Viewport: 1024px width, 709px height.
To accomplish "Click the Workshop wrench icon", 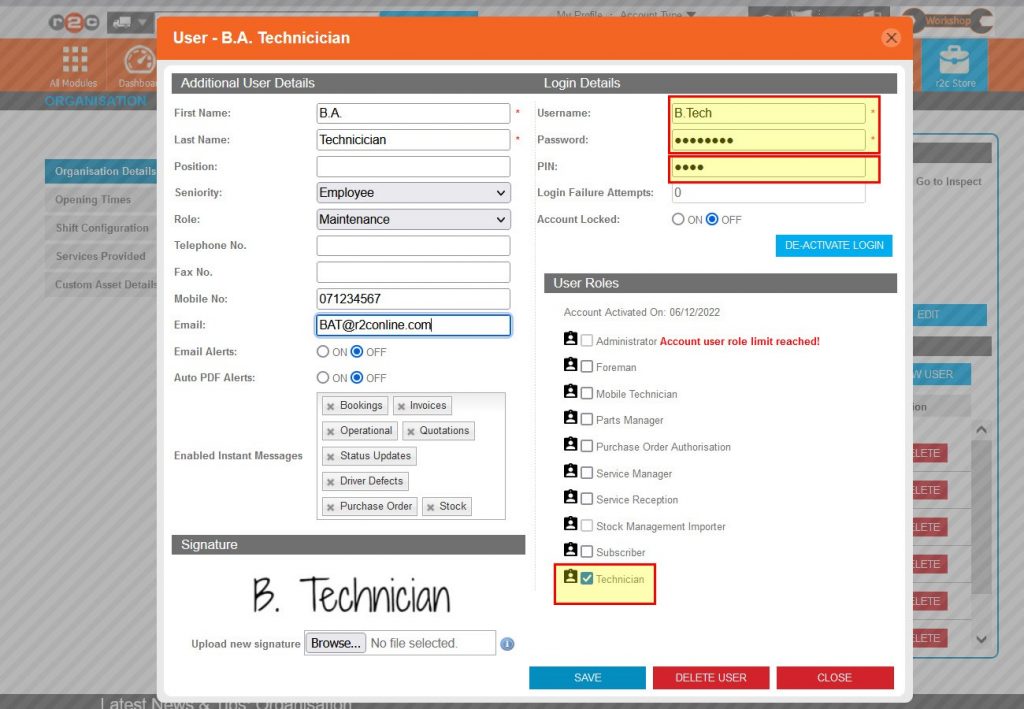I will (947, 20).
